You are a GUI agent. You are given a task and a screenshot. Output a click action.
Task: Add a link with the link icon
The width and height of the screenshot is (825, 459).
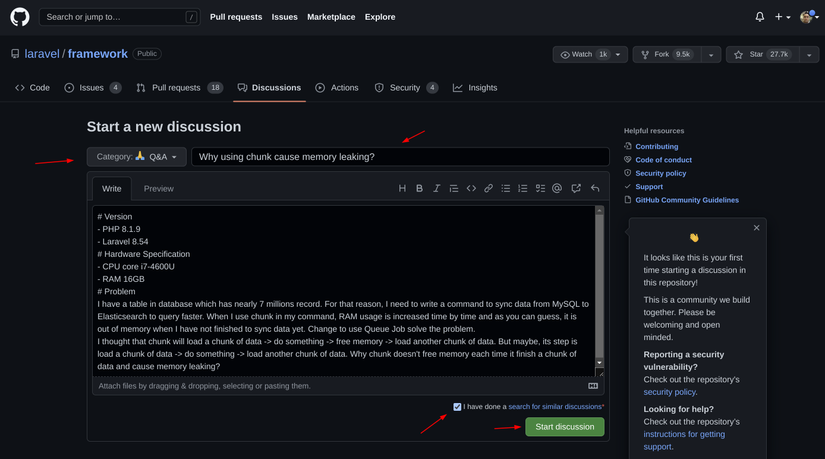[488, 188]
